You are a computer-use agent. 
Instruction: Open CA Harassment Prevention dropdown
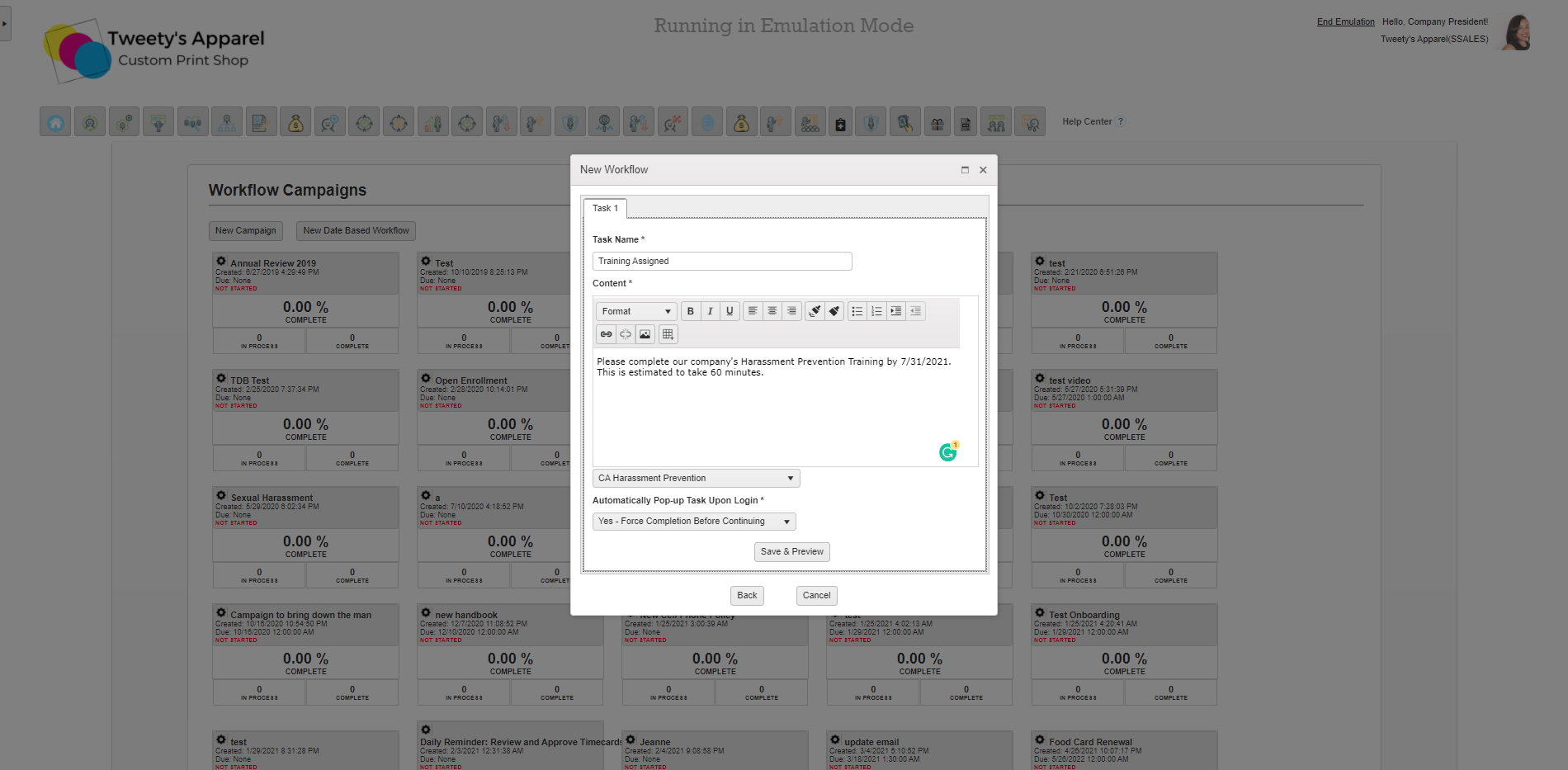[696, 478]
